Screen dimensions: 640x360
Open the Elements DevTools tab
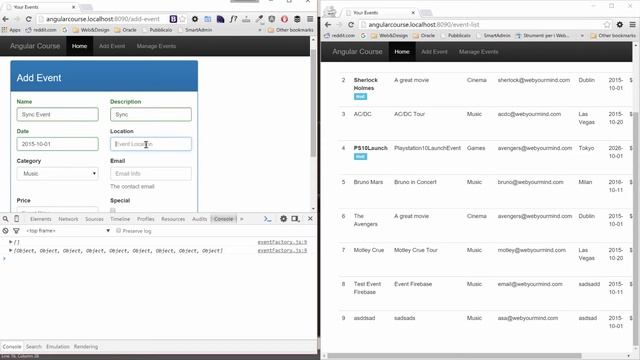click(x=41, y=219)
